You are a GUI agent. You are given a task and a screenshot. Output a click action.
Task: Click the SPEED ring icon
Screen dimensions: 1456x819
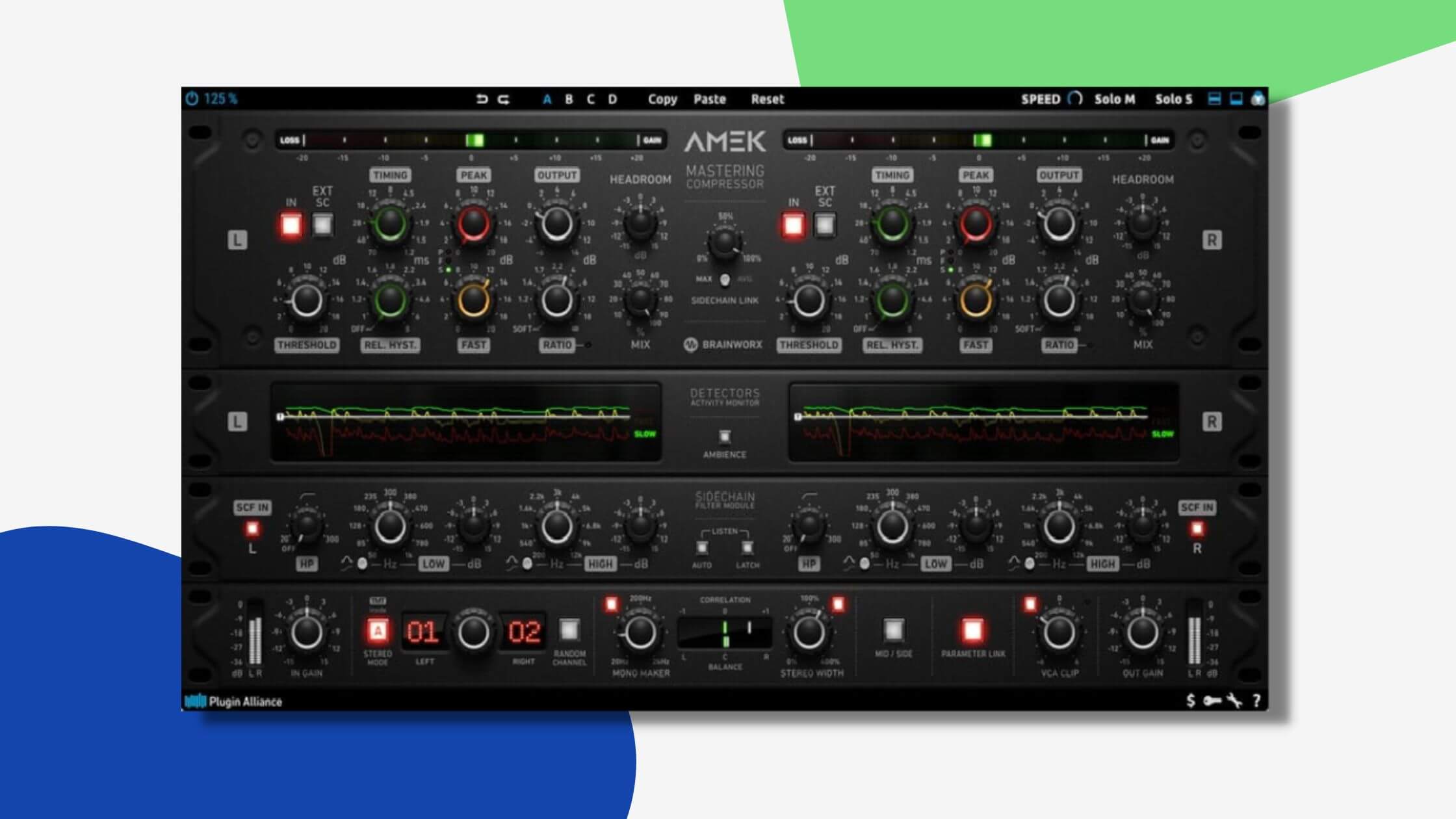click(1075, 99)
